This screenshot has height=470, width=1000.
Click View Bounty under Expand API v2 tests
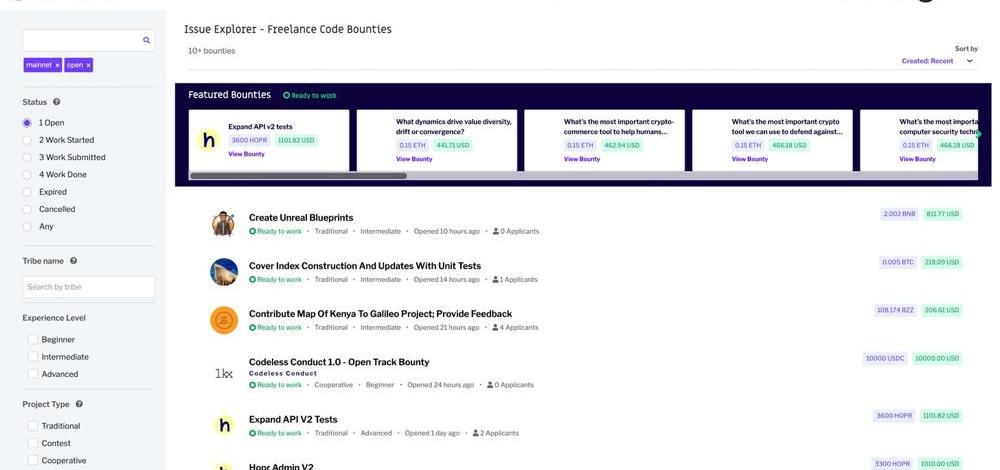[x=246, y=154]
